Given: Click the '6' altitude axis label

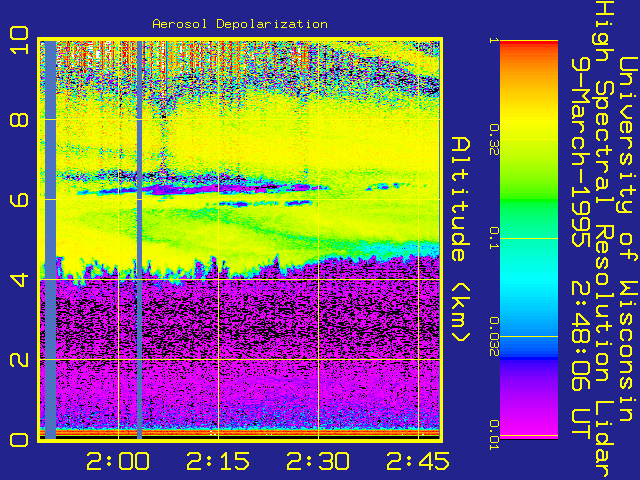Looking at the screenshot, I should tap(19, 200).
